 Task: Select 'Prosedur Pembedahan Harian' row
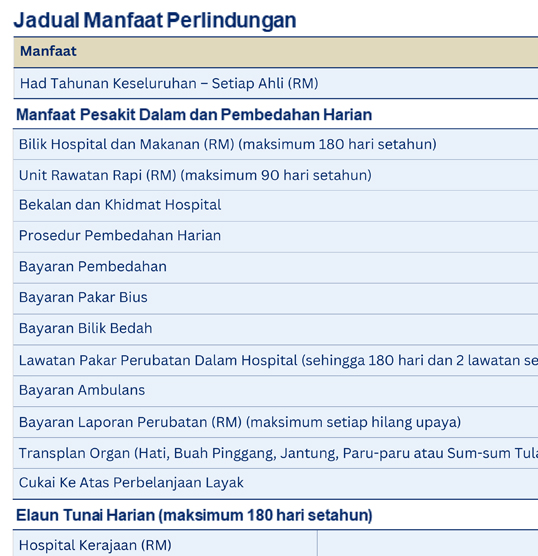[x=276, y=237]
